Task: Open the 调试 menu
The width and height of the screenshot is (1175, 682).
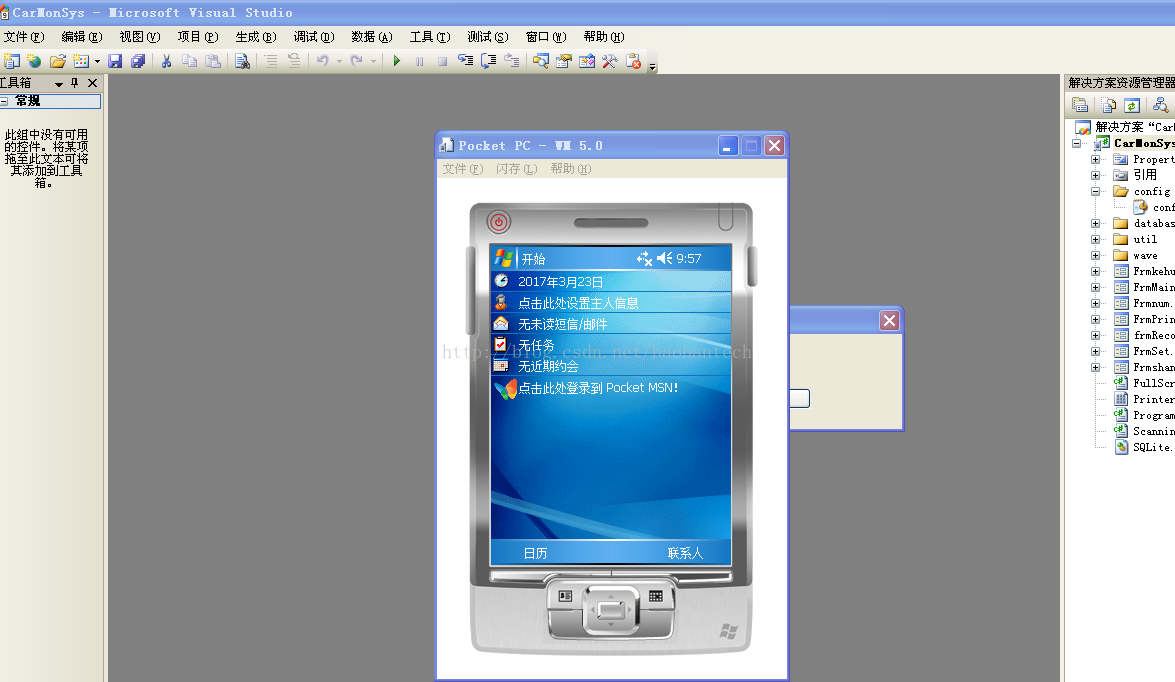Action: point(314,37)
